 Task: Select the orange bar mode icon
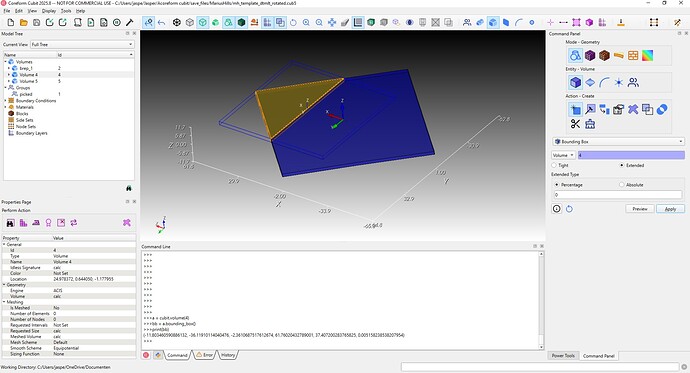[619, 55]
